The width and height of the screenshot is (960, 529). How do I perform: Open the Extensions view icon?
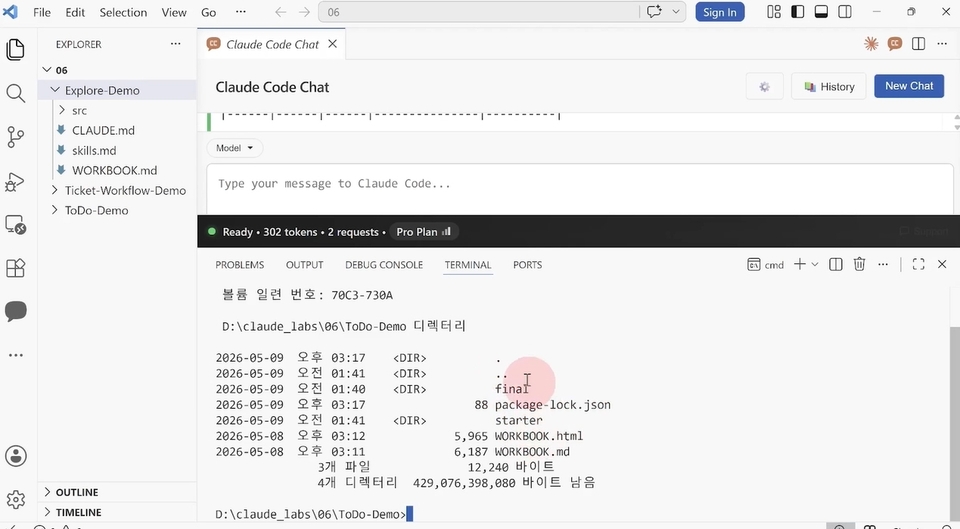tap(15, 268)
